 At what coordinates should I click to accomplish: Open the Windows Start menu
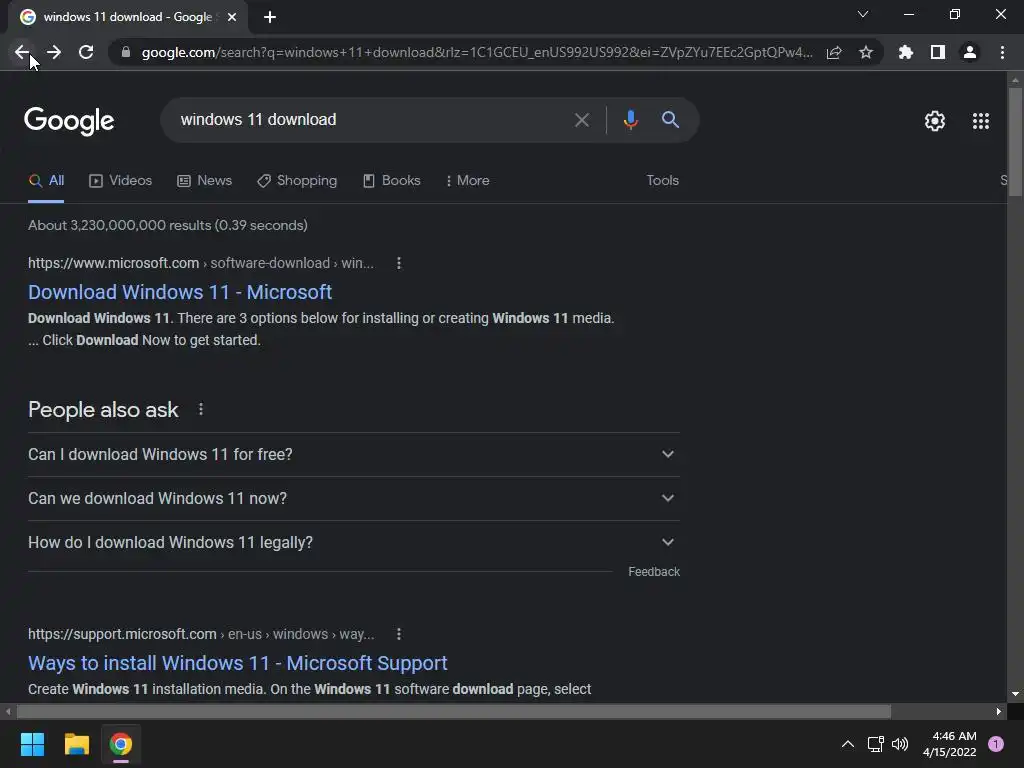(x=32, y=744)
